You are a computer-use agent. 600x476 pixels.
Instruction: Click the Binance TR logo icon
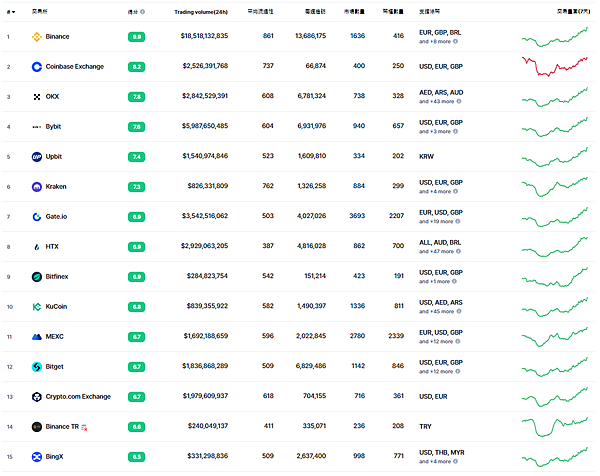point(37,427)
